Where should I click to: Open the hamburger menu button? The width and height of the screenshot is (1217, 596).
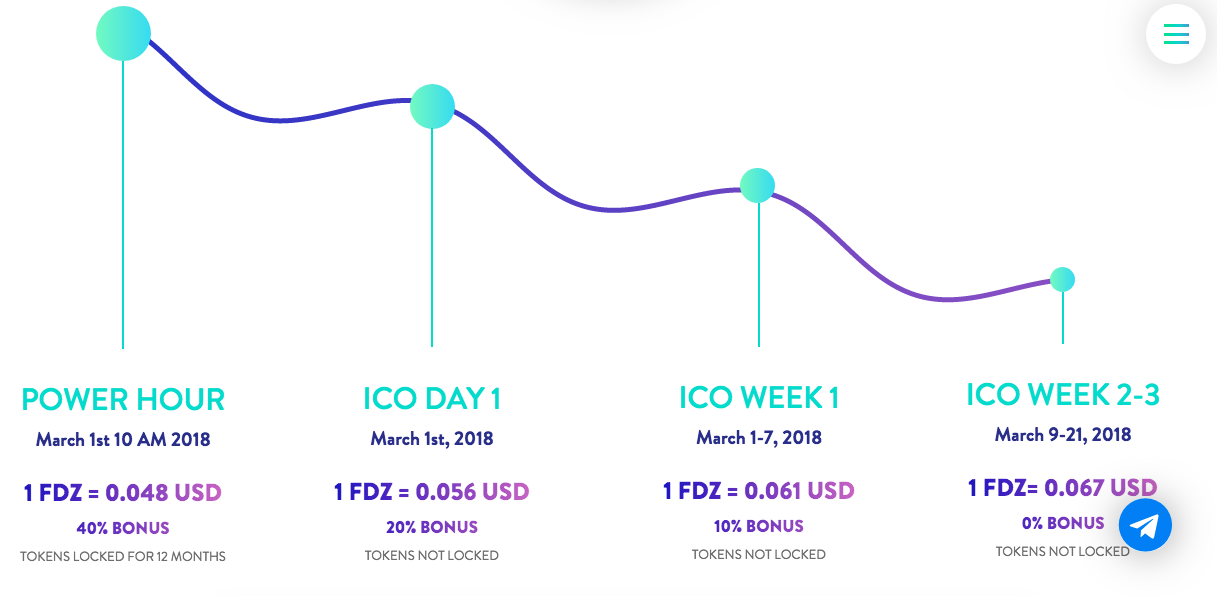[x=1176, y=34]
